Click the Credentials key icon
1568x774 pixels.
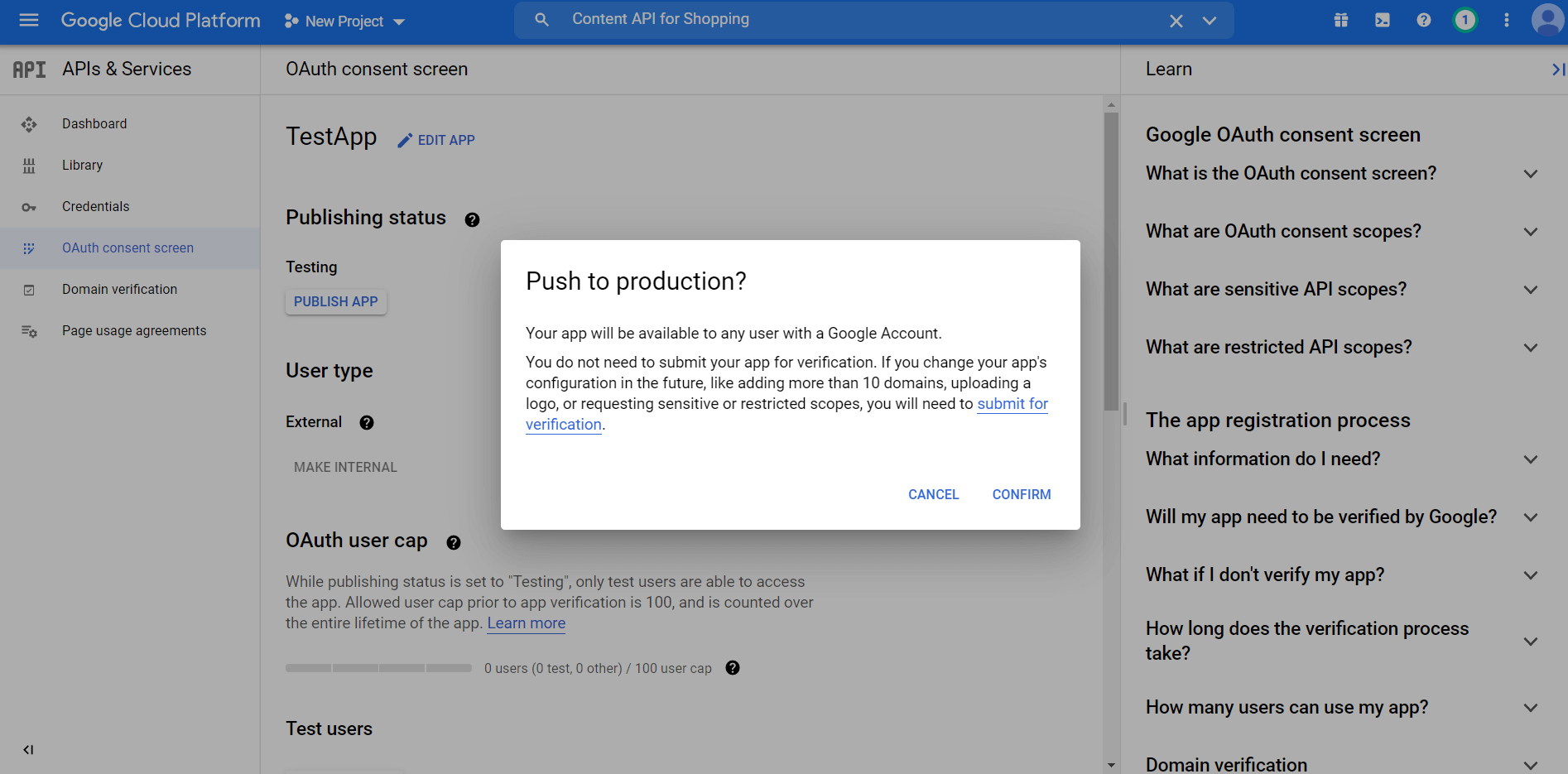point(29,207)
